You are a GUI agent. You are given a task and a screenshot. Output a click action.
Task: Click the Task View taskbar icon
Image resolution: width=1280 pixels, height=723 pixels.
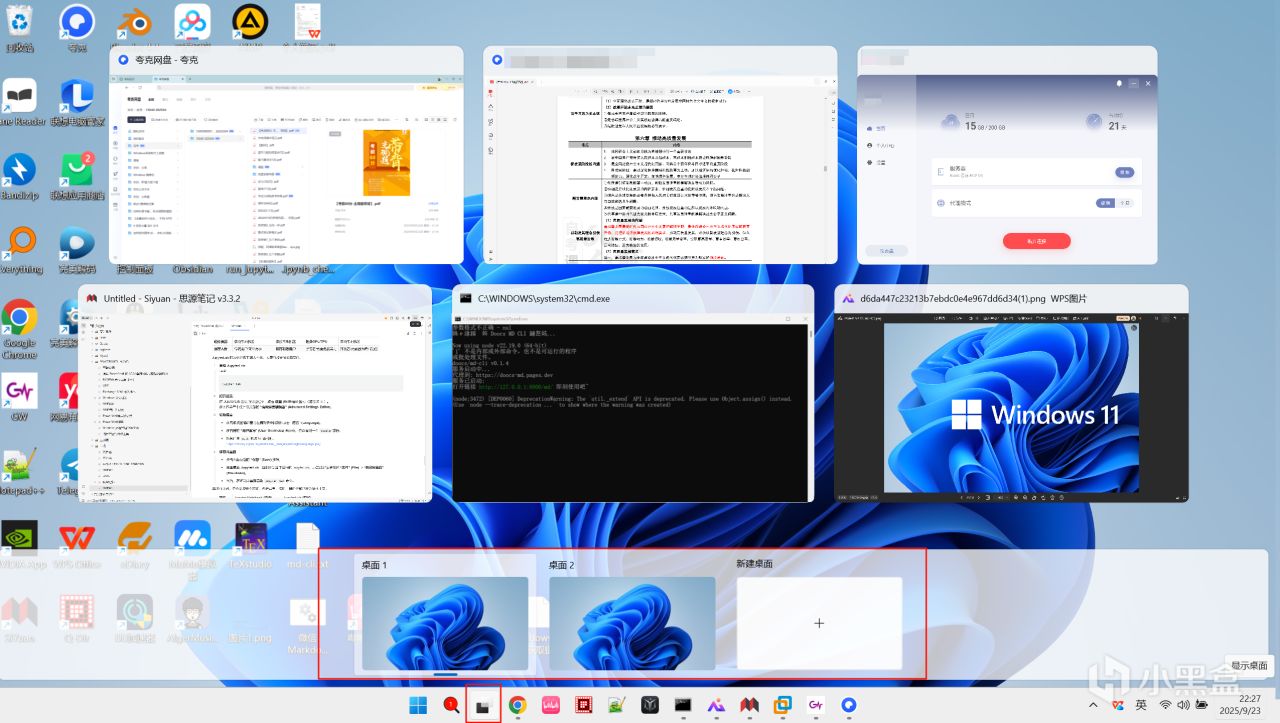click(484, 705)
